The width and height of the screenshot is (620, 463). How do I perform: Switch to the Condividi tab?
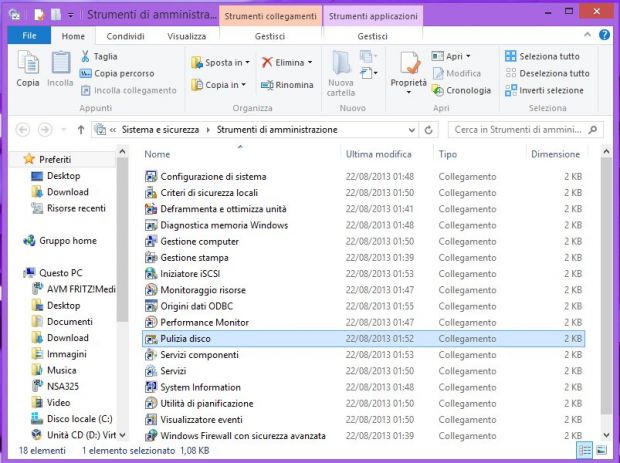click(x=125, y=36)
